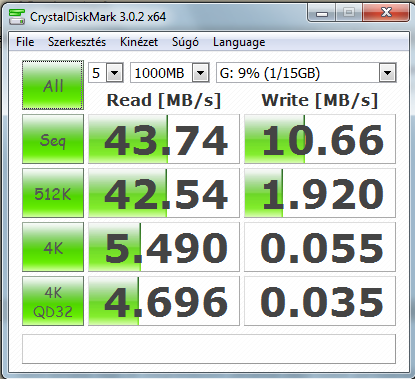Viewport: 415px width, 379px height.
Task: Click the 512K write result 1.920
Action: pos(320,193)
